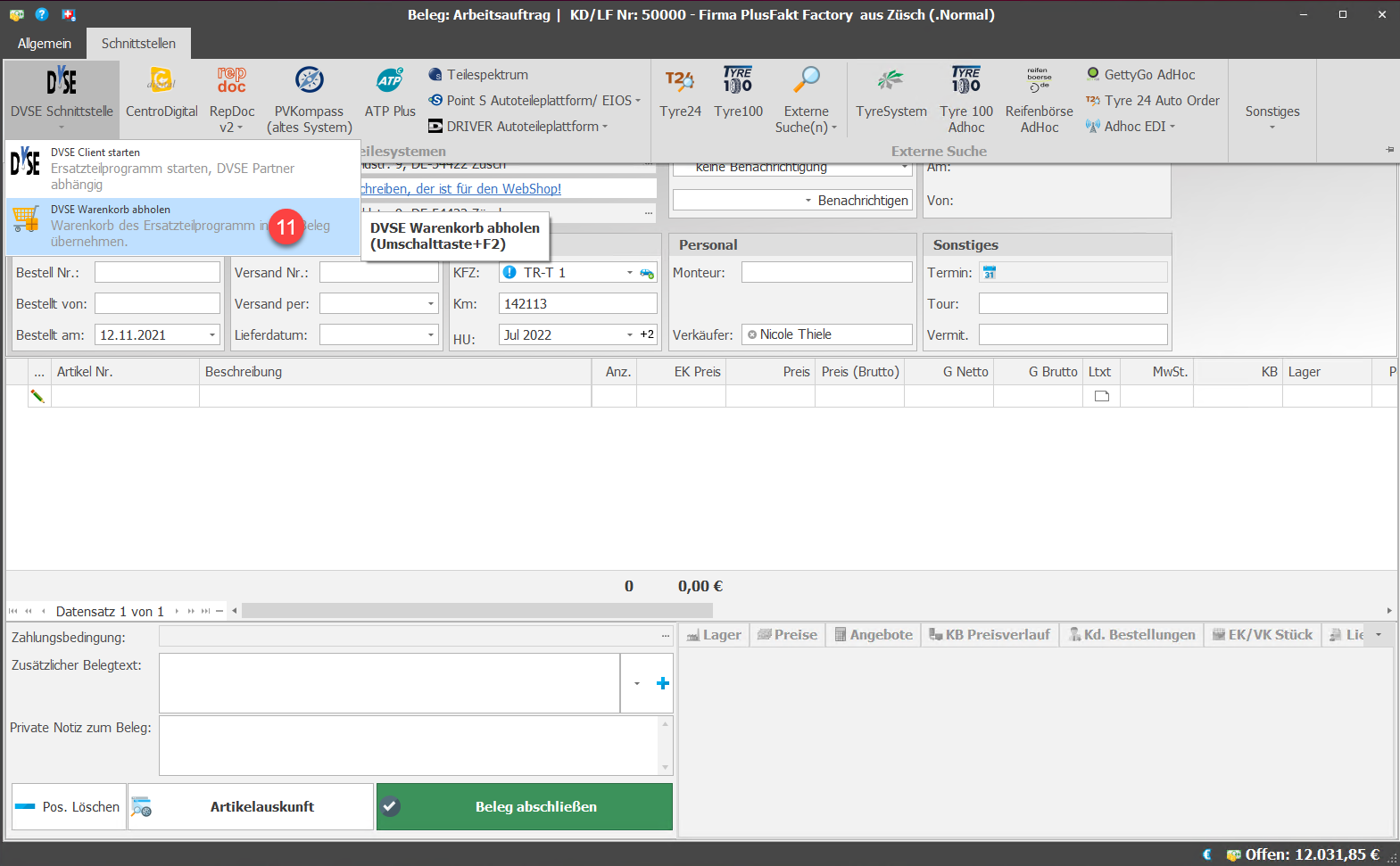Viewport: 1400px width, 866px height.
Task: Switch to Angebote bottom tab
Action: pyautogui.click(x=874, y=635)
